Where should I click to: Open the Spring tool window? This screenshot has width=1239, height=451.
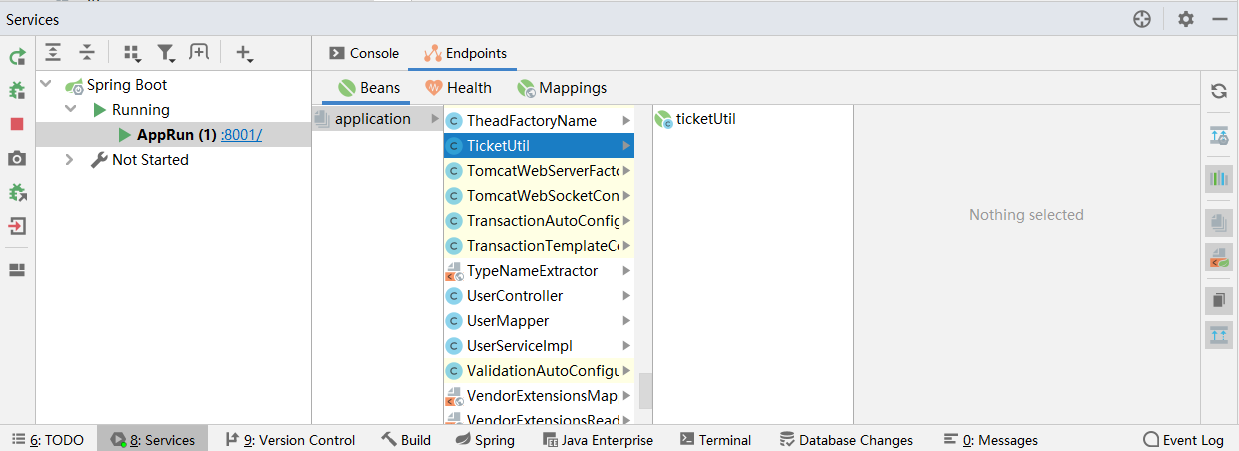pyautogui.click(x=485, y=440)
